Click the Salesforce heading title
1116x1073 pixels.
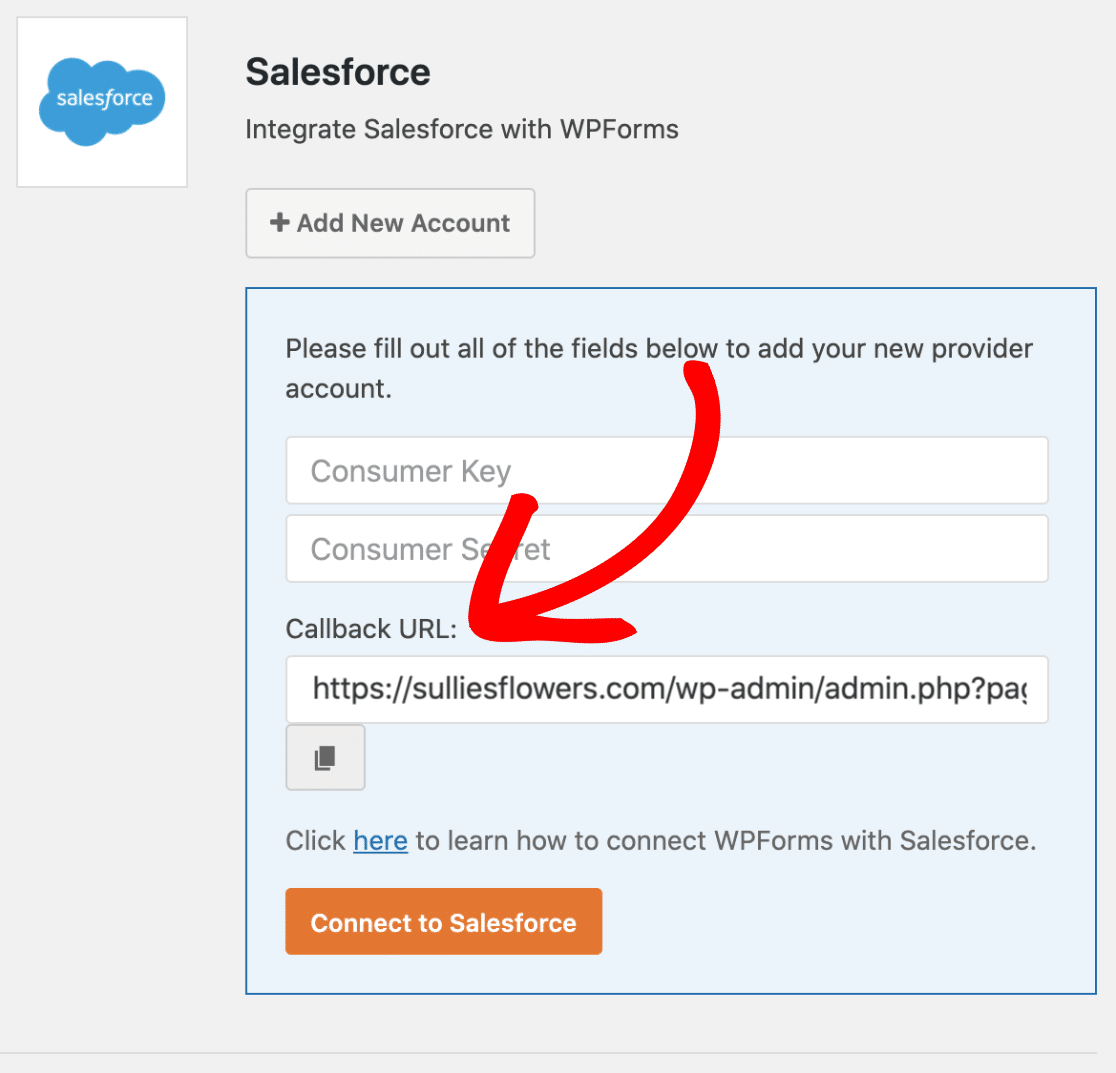coord(338,72)
